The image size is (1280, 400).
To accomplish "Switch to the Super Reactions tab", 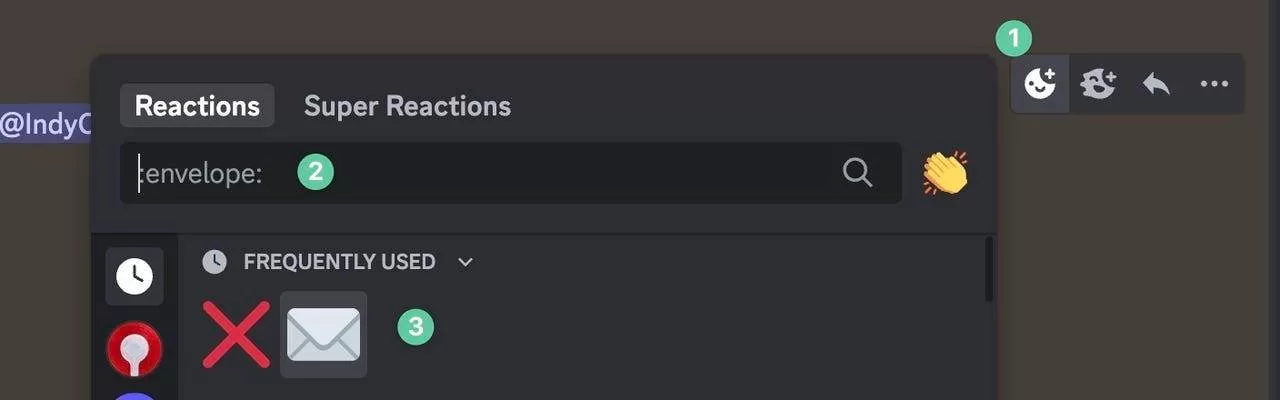I will coord(407,106).
